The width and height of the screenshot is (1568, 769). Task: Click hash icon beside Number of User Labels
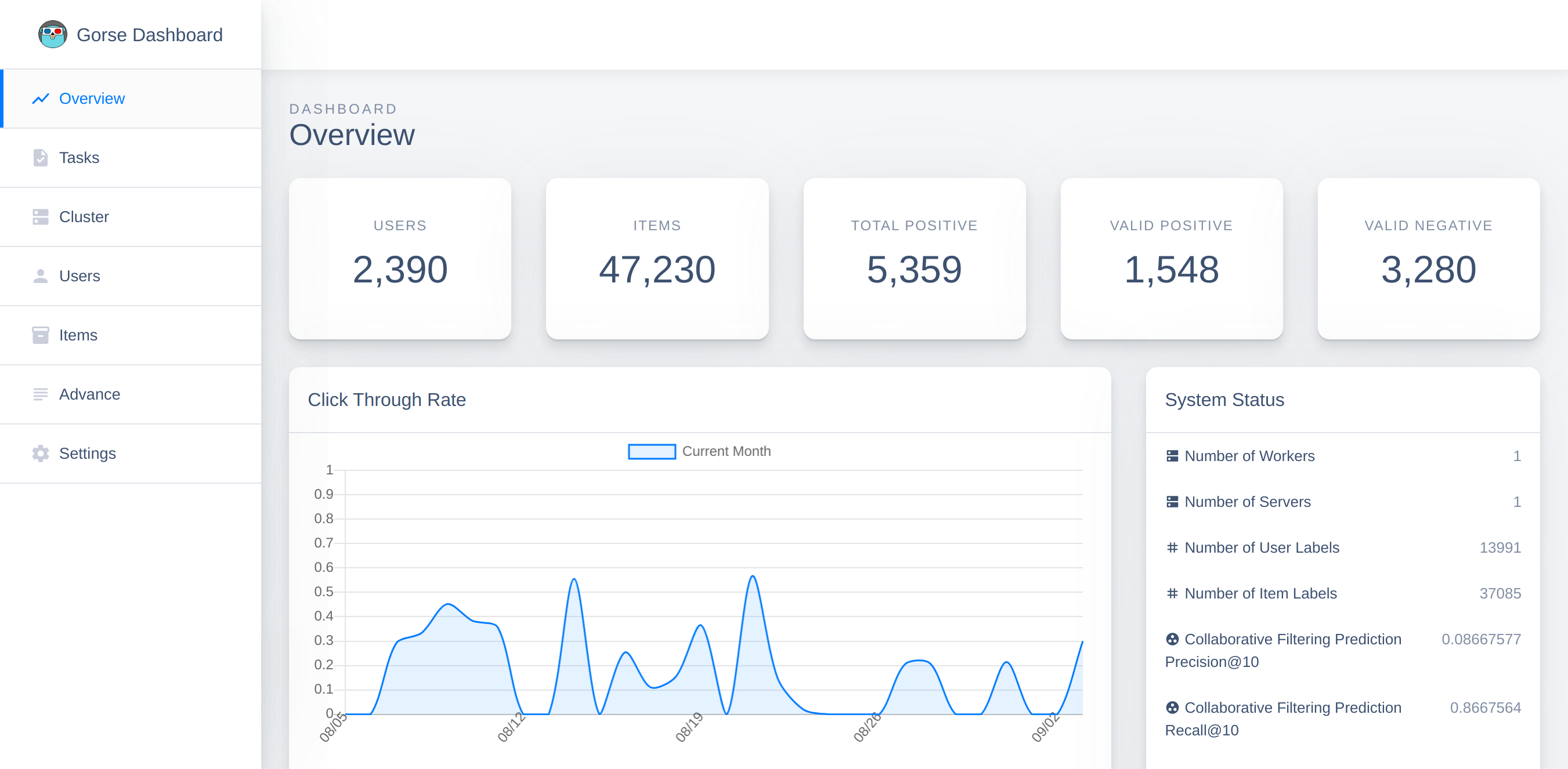pos(1172,547)
